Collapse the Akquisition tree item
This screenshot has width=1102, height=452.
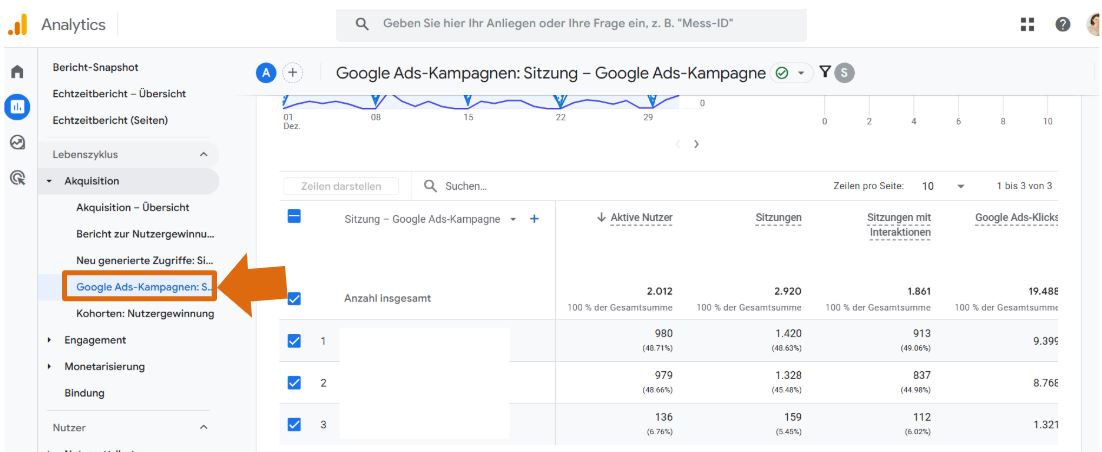click(x=50, y=181)
